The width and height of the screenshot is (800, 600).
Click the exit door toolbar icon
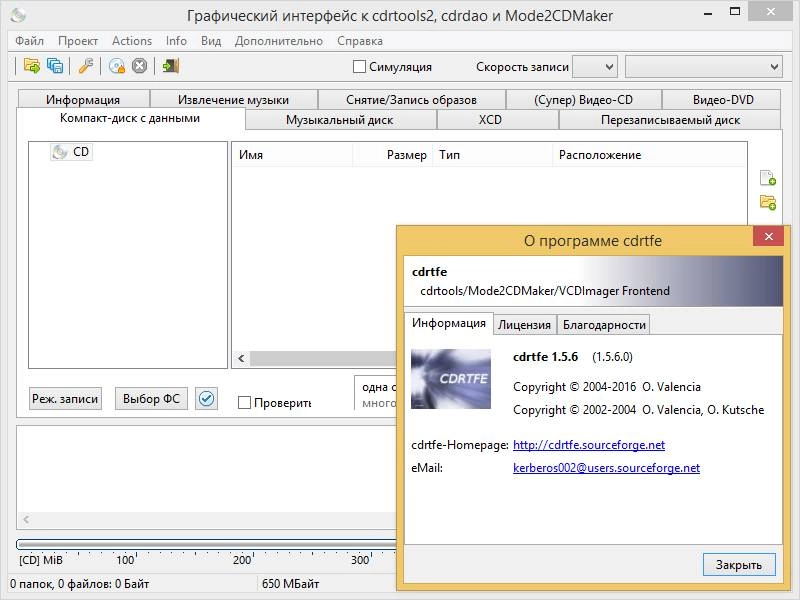tap(170, 66)
